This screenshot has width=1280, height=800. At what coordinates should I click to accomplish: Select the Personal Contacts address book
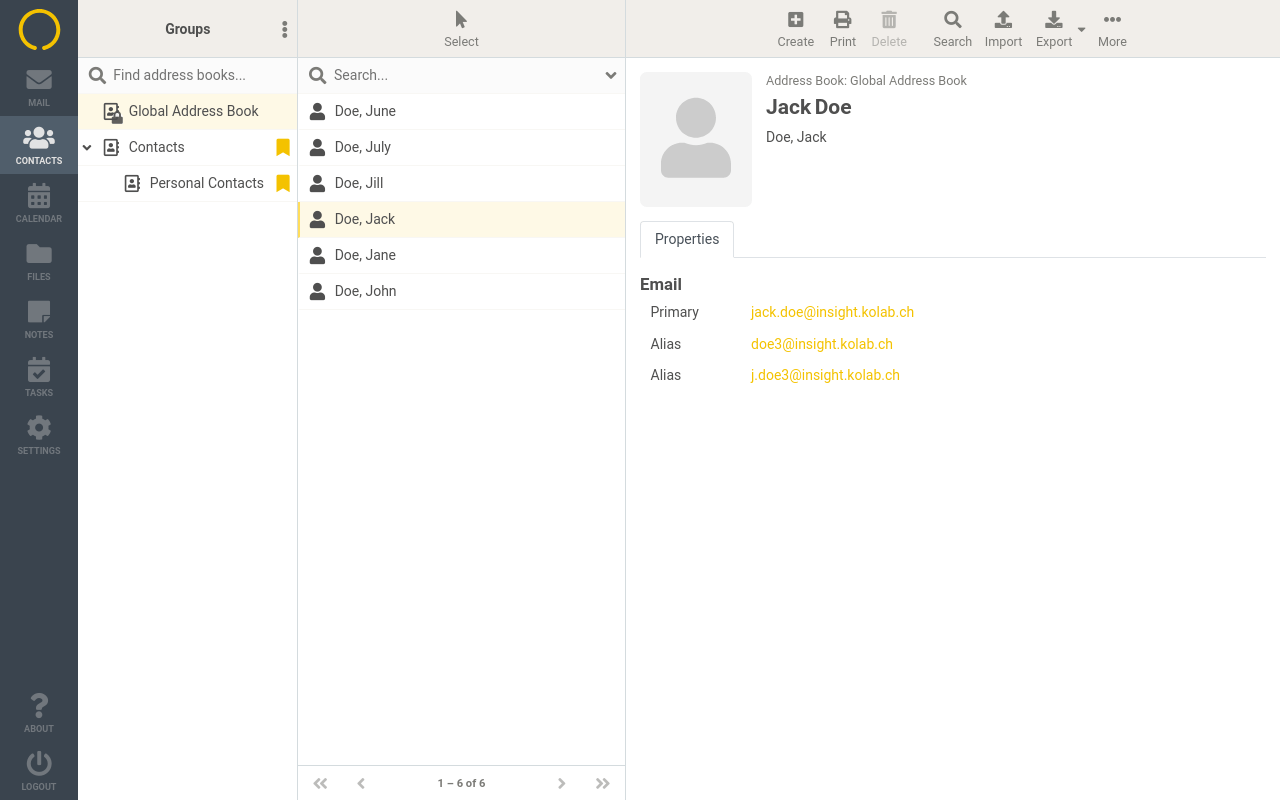coord(188,183)
